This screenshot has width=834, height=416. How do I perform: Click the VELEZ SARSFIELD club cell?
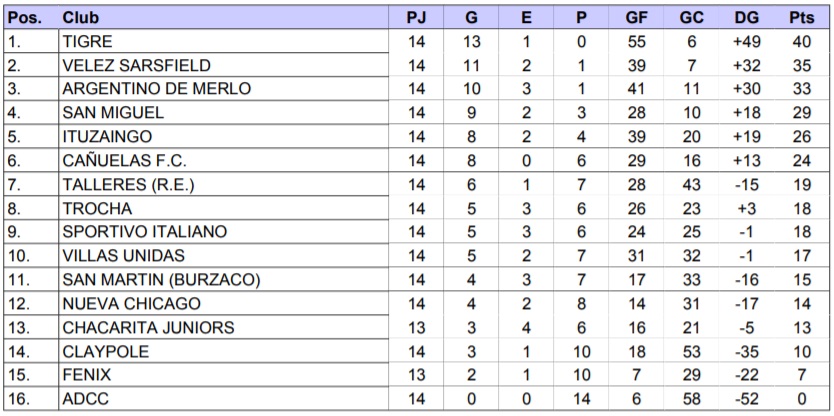click(136, 66)
